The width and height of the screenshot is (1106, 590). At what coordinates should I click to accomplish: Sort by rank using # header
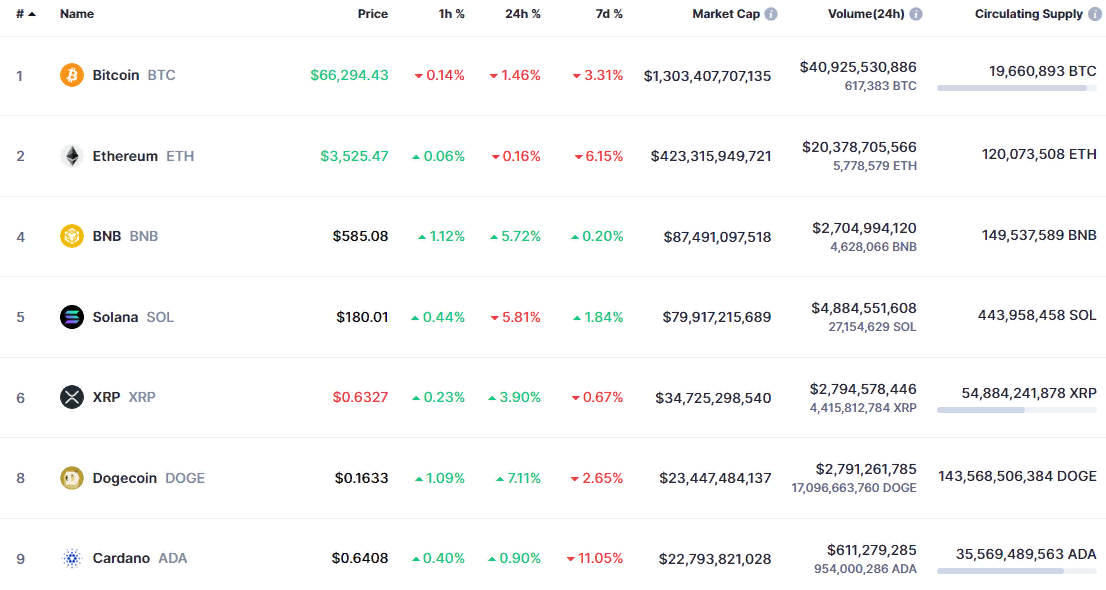25,14
